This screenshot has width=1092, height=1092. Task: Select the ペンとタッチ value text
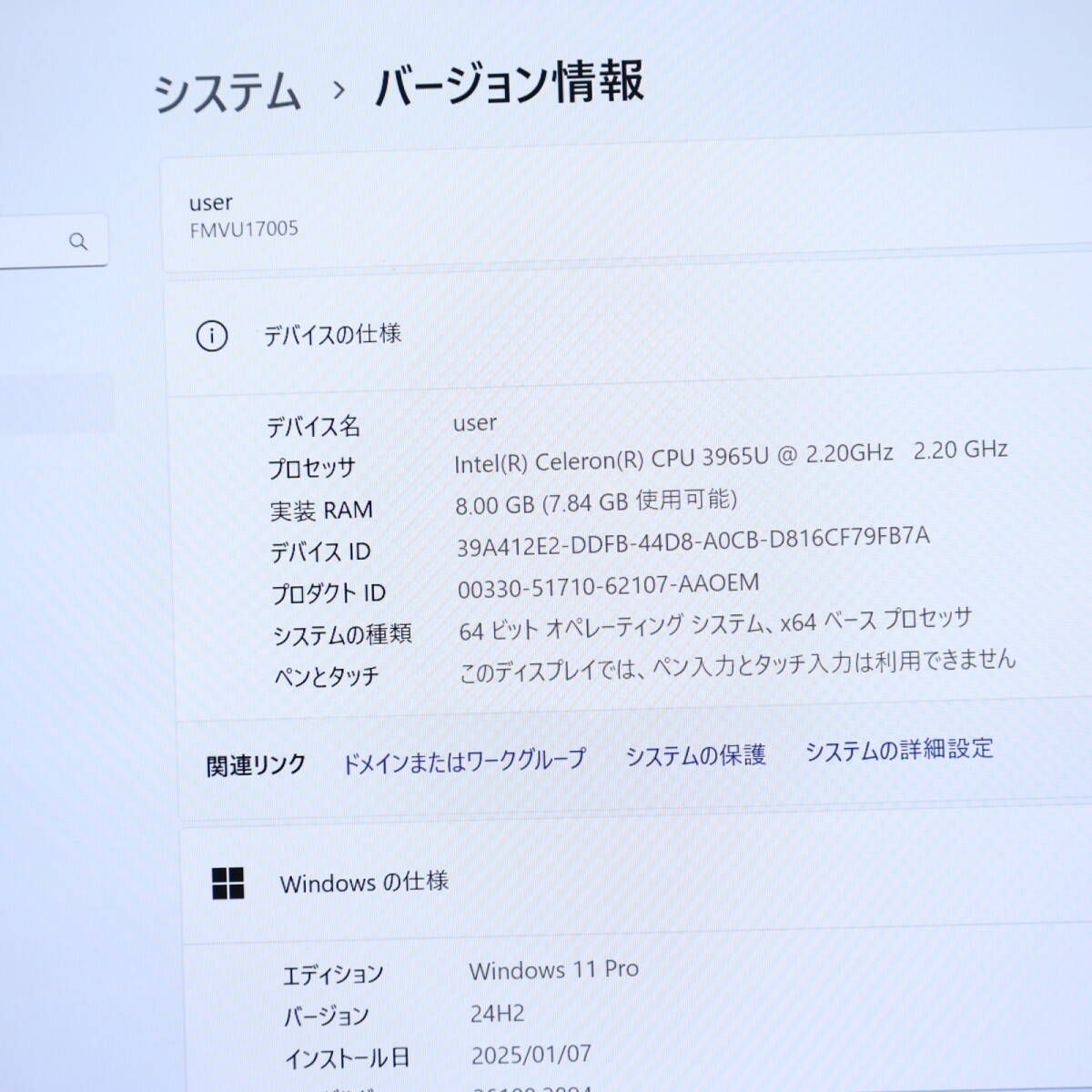click(737, 665)
